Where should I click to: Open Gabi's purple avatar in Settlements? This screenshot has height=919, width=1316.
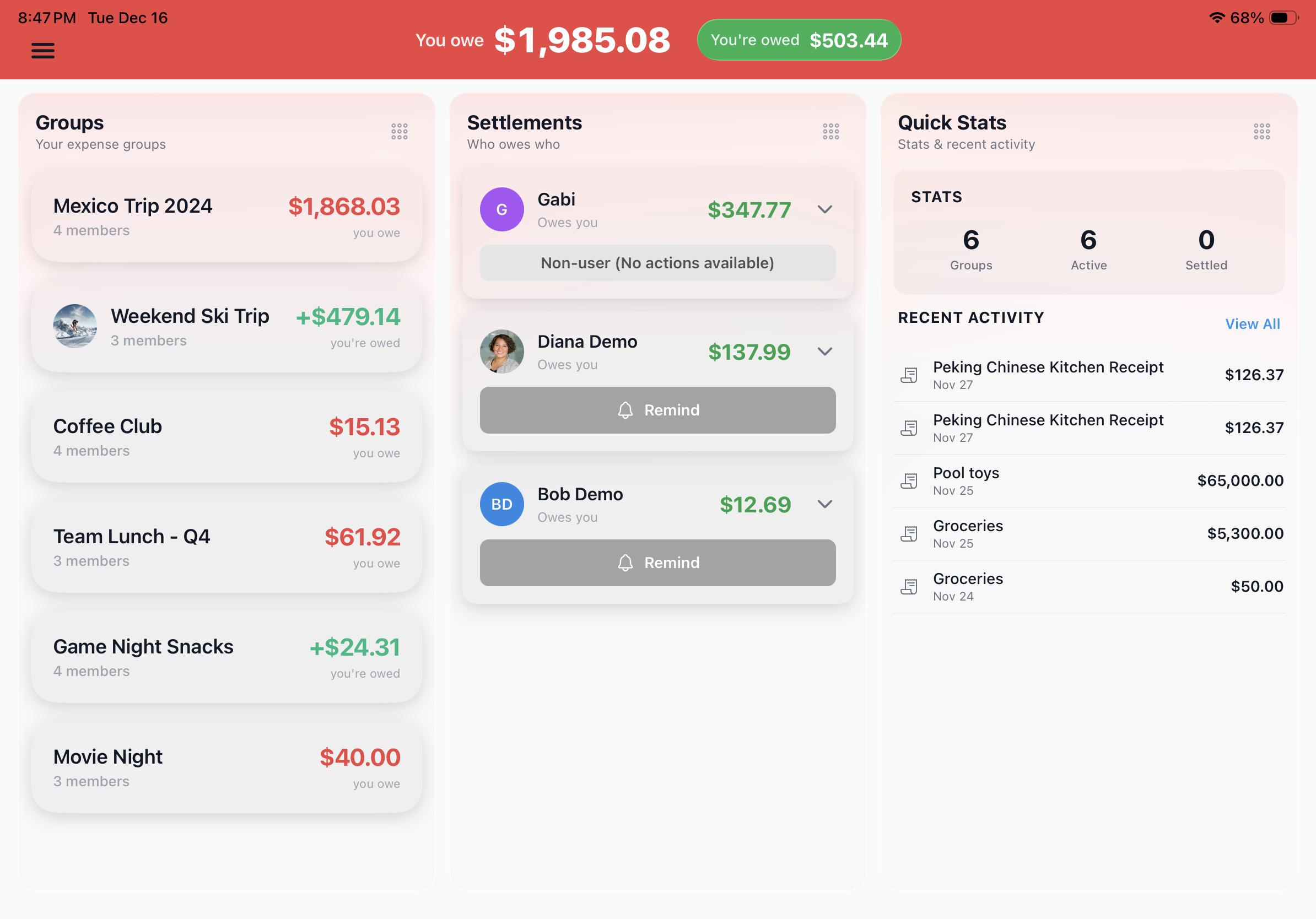click(x=501, y=209)
